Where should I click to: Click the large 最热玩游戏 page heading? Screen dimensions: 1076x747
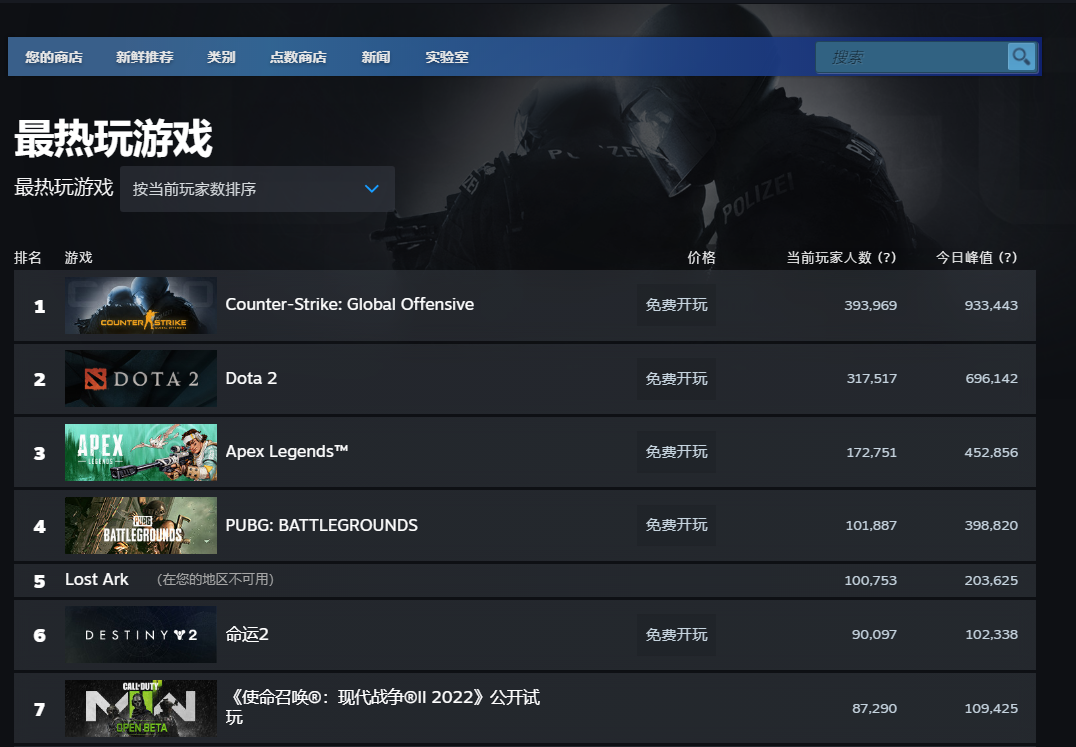coord(113,138)
